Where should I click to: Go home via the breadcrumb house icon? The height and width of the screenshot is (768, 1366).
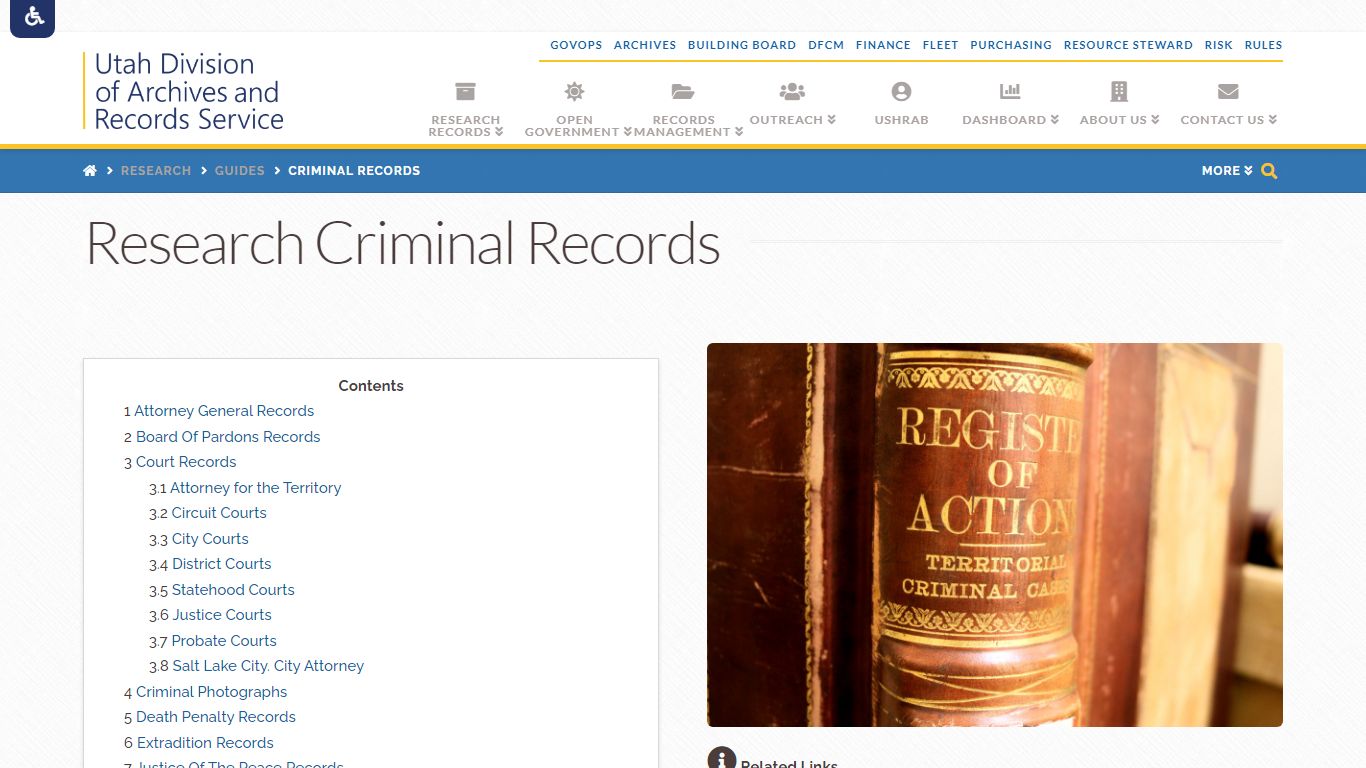tap(90, 171)
